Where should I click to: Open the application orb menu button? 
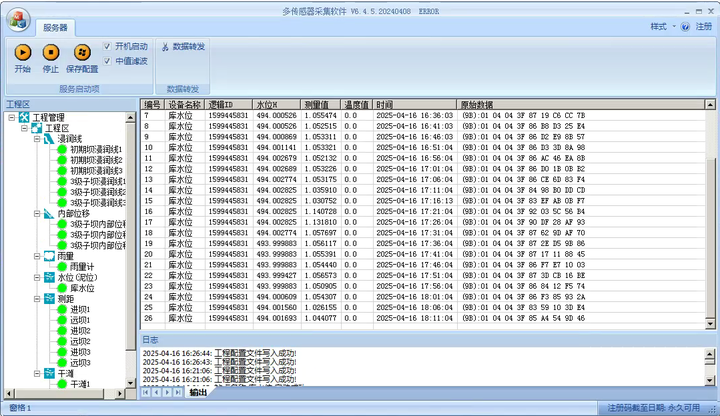[x=18, y=19]
